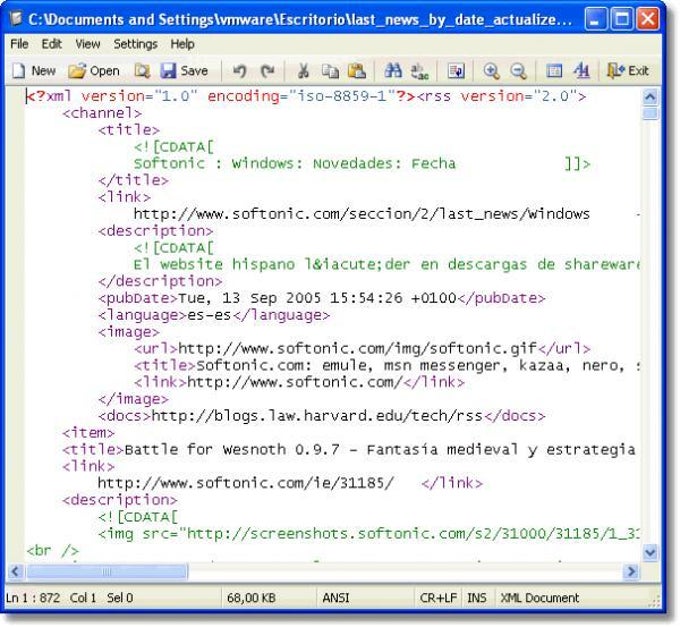The height and width of the screenshot is (627, 680).
Task: Click the vertical scrollbar down arrow
Action: pos(650,552)
